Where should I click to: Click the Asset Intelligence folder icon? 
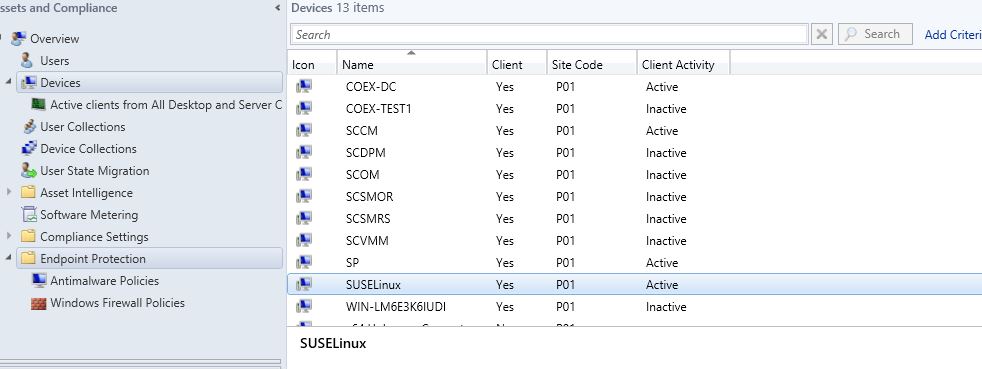point(28,192)
